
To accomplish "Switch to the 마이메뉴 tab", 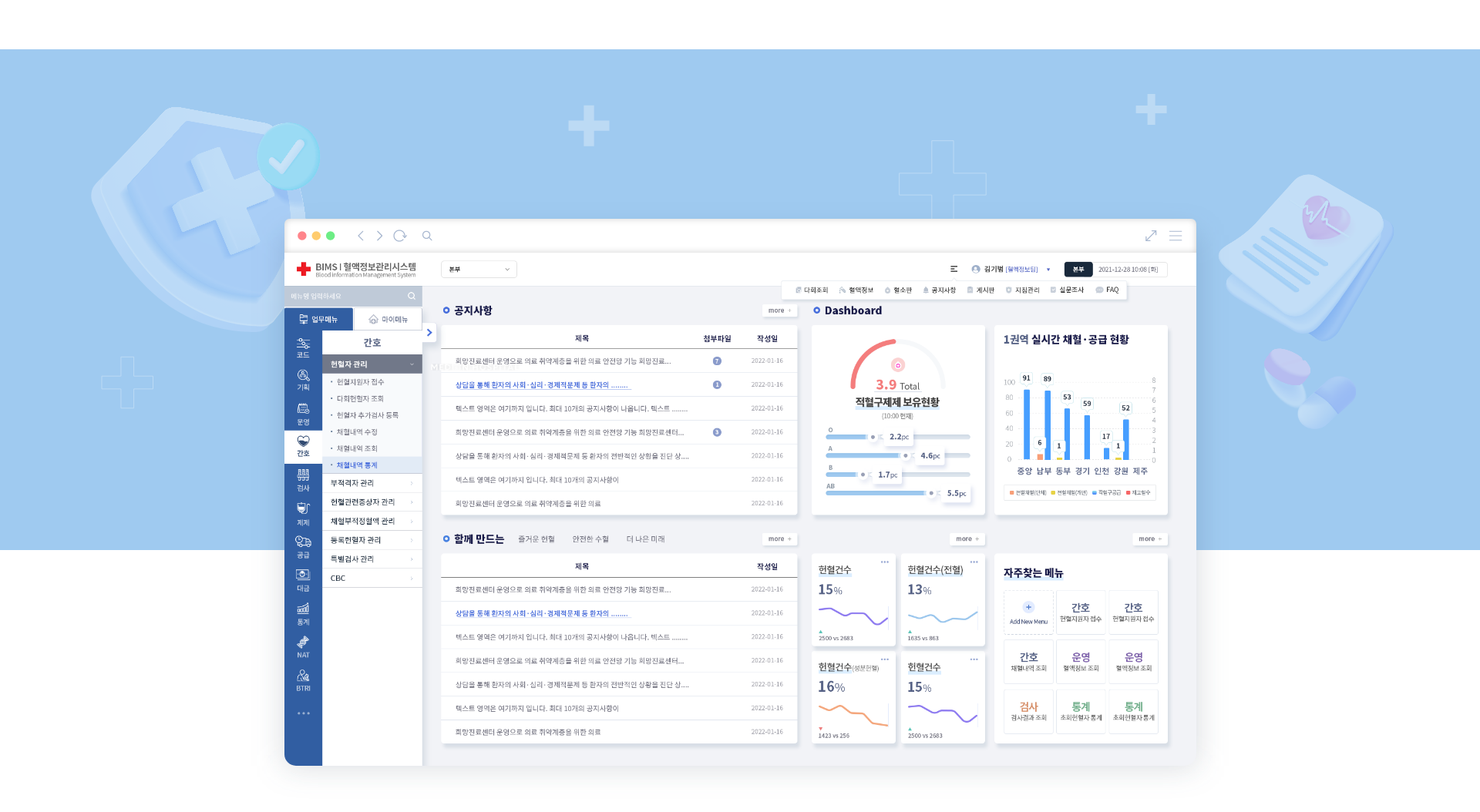I will [x=388, y=319].
